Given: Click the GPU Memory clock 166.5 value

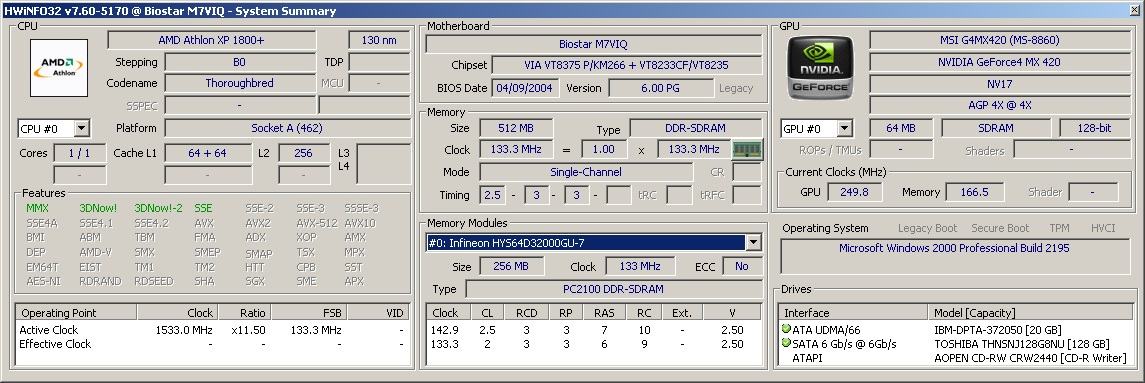Looking at the screenshot, I should 975,192.
